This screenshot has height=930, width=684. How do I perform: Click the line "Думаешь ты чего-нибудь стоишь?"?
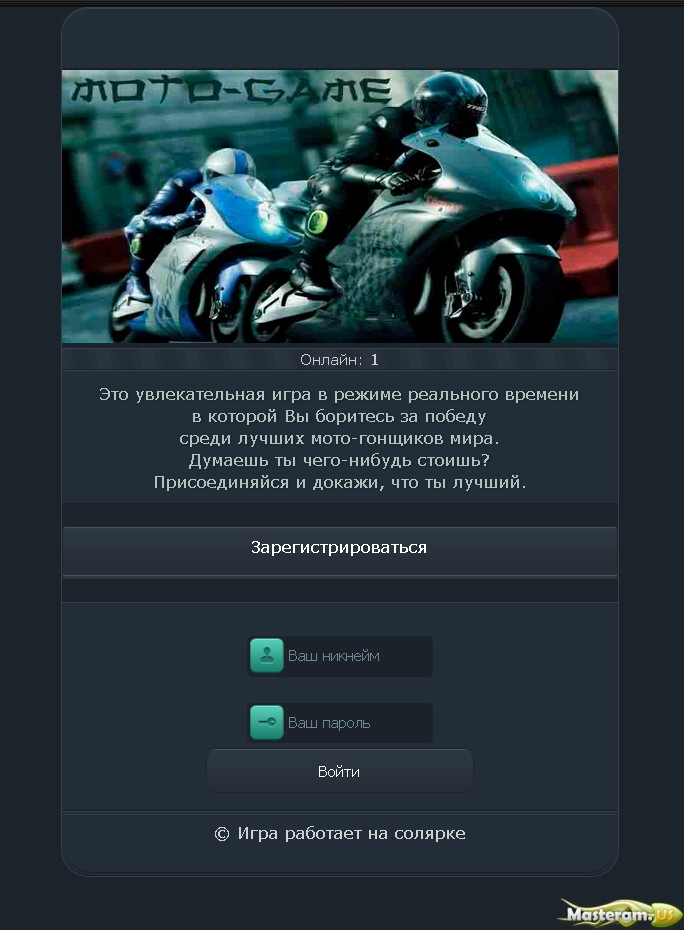(339, 460)
